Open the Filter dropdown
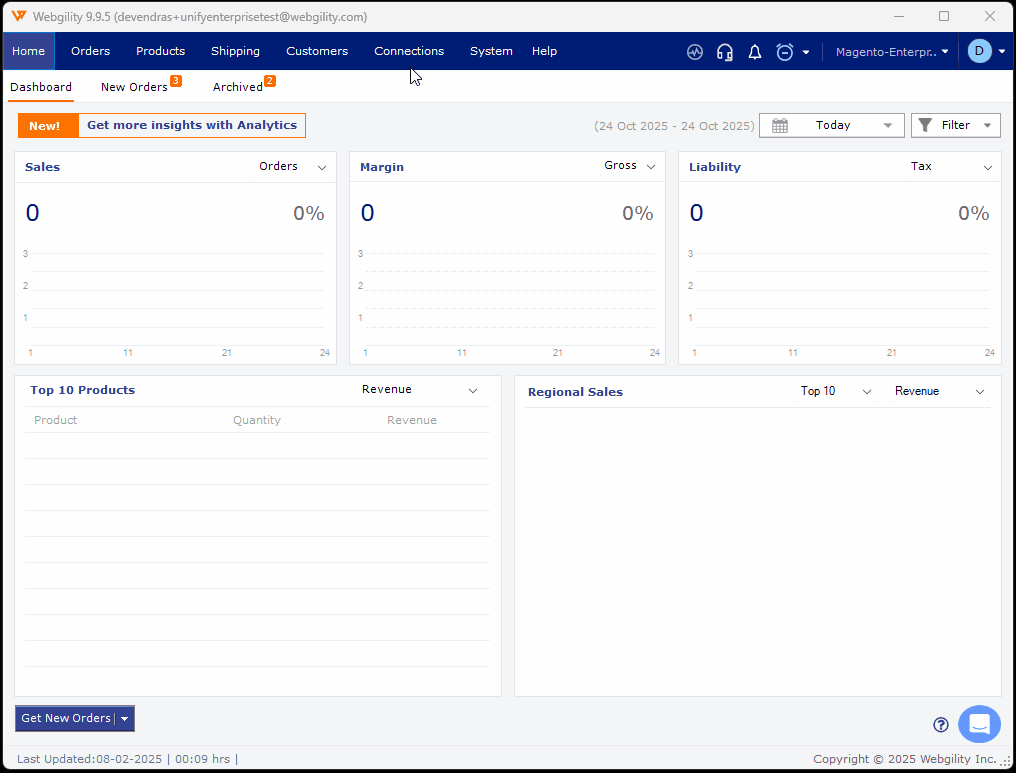This screenshot has width=1016, height=773. [x=956, y=125]
